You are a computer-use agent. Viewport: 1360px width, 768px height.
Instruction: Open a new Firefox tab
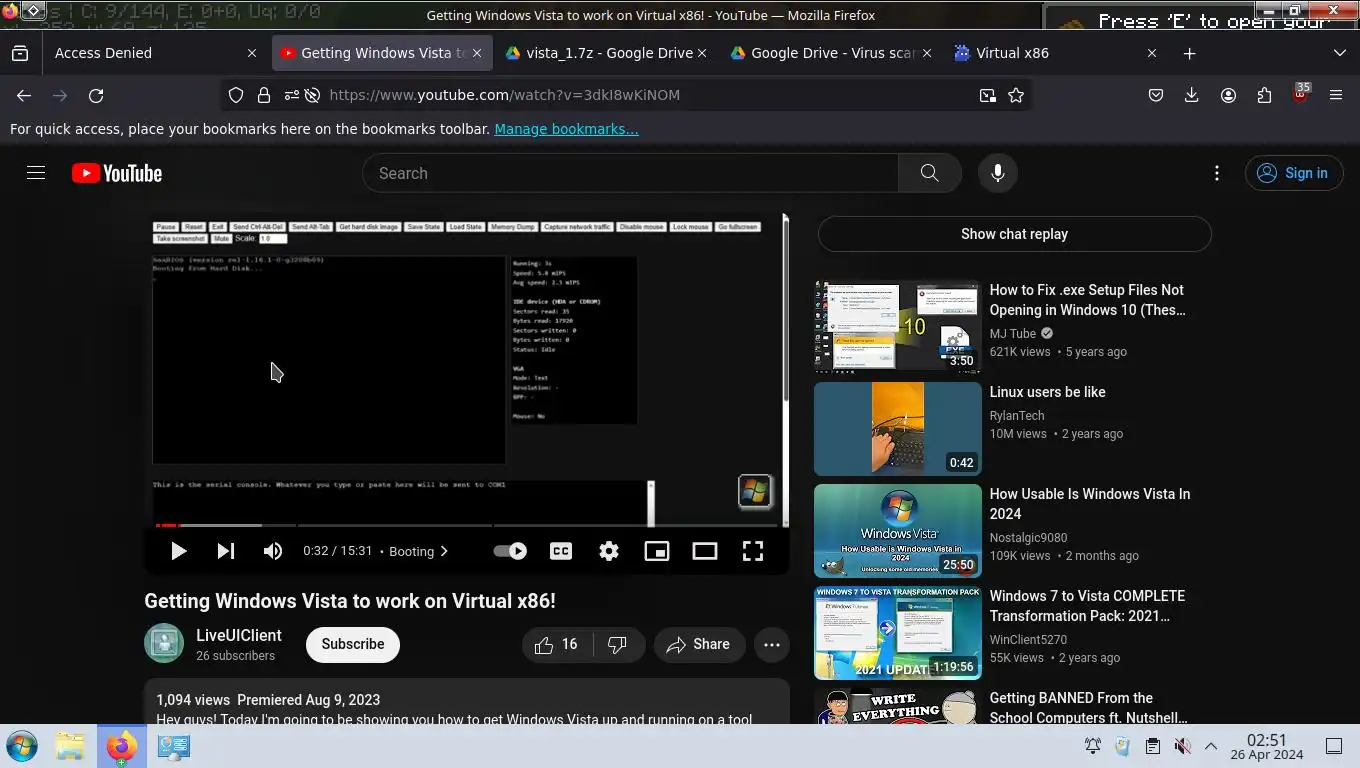pos(1189,53)
